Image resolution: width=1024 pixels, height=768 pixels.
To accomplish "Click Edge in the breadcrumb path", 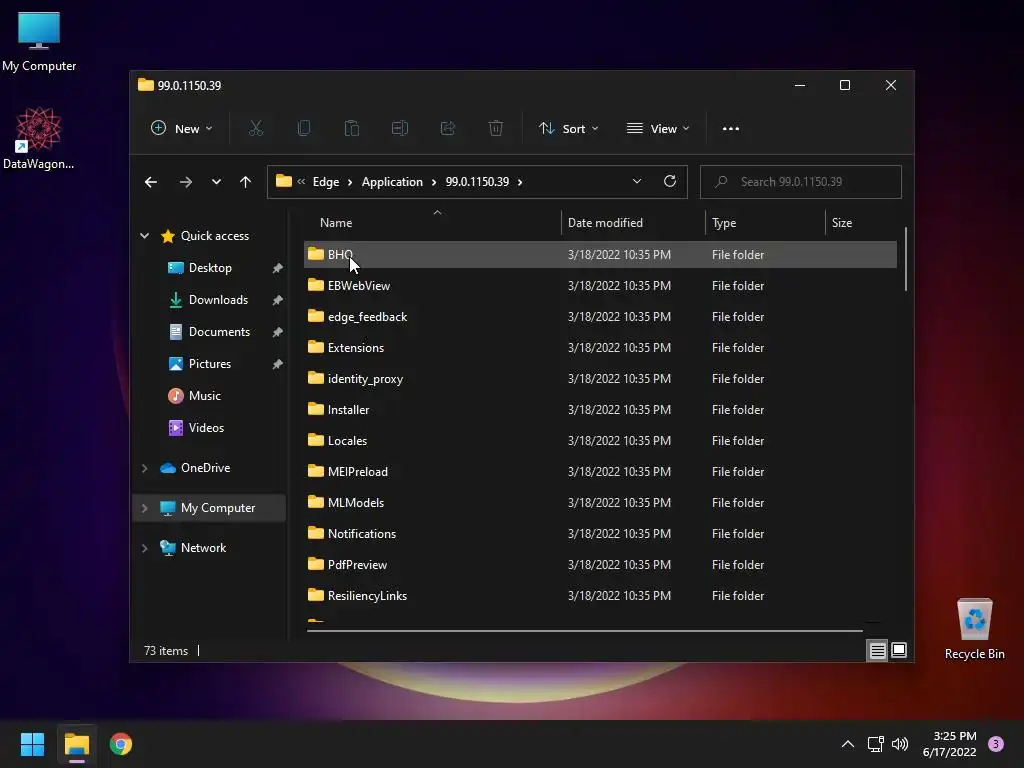I will [x=326, y=182].
